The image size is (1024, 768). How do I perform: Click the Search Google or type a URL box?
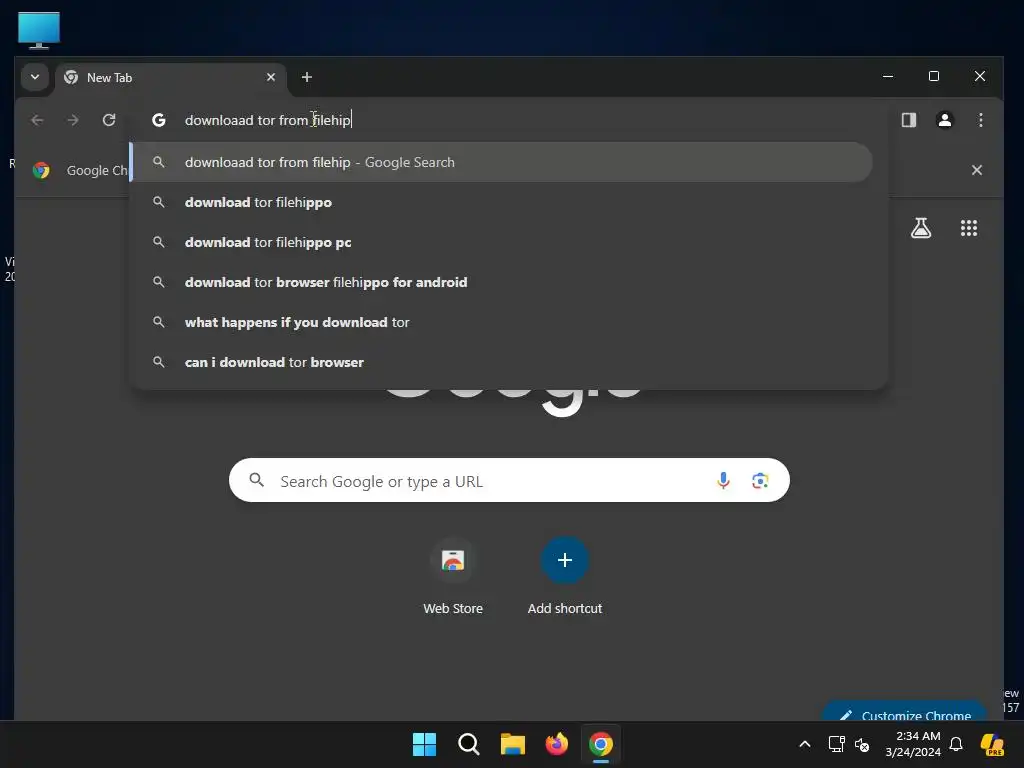point(509,481)
